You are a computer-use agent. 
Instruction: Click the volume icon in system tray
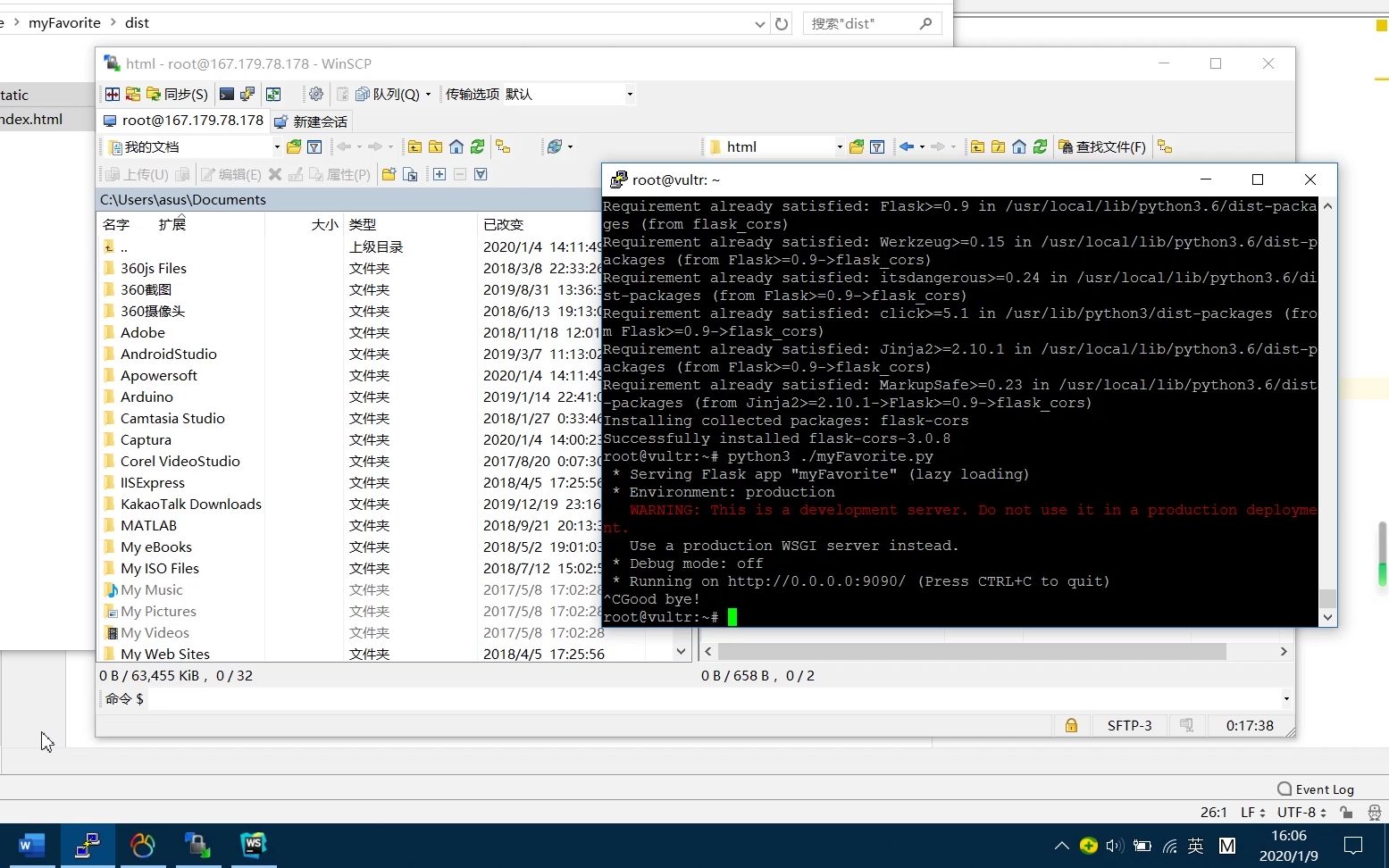[x=1115, y=846]
